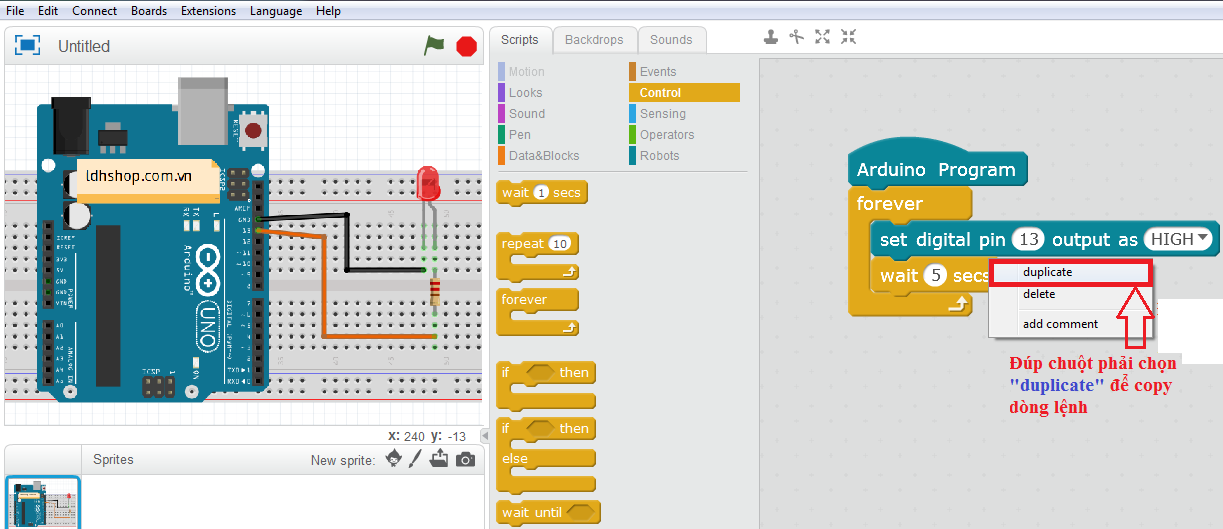Choose new sprite from library icon
The height and width of the screenshot is (529, 1223).
click(x=394, y=459)
